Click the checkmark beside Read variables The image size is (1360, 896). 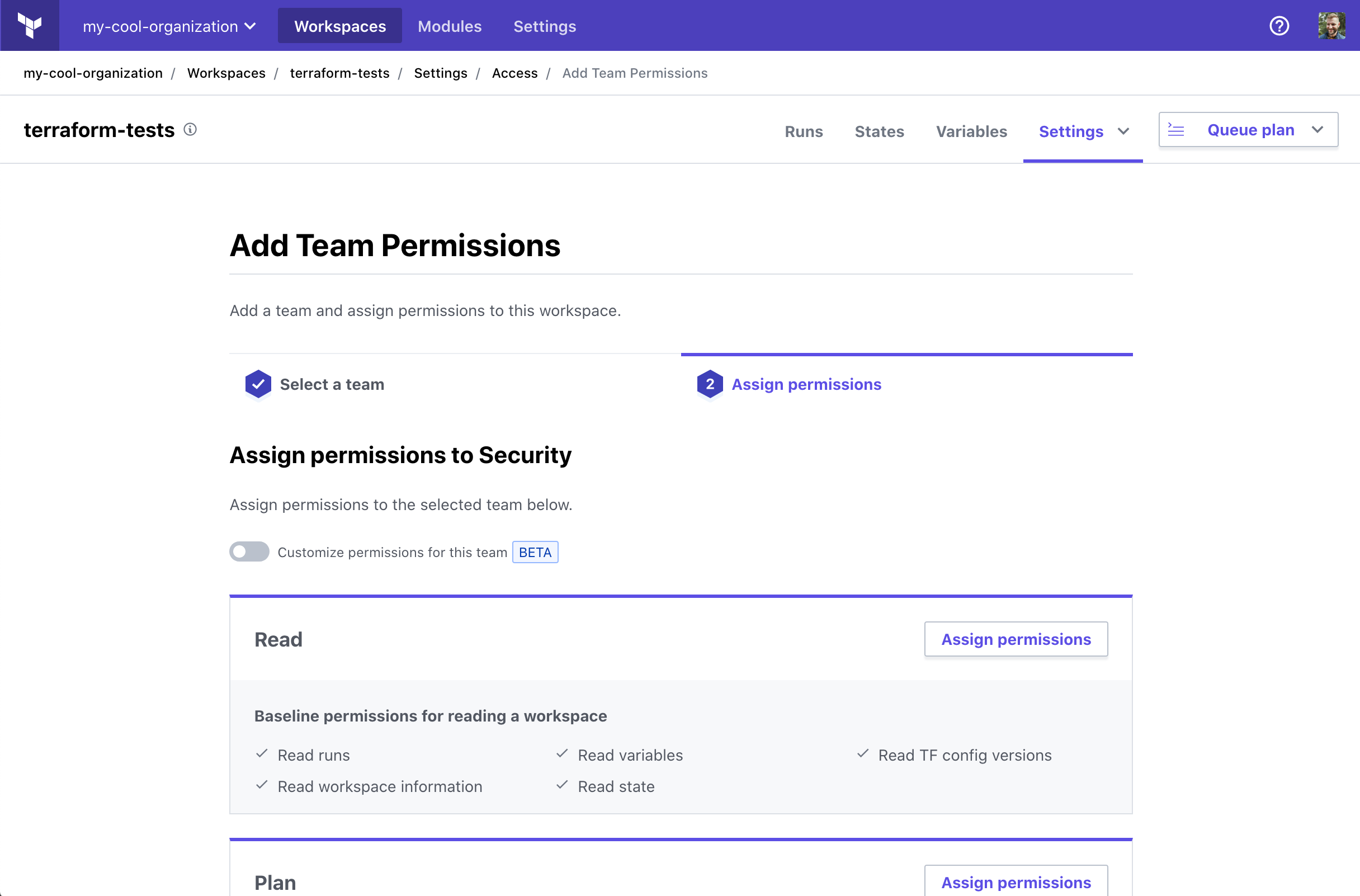562,754
